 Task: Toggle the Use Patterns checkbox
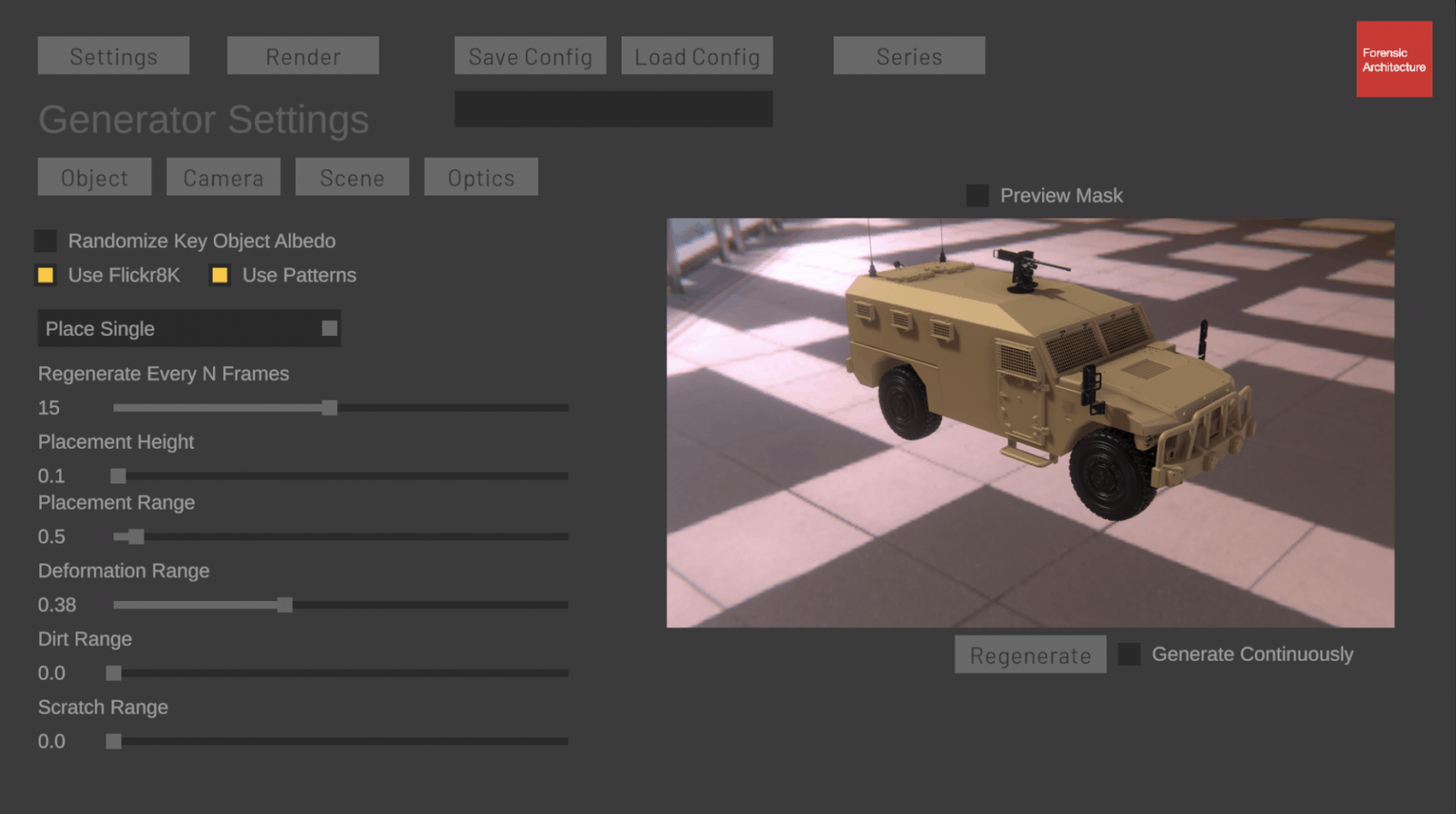pos(219,275)
